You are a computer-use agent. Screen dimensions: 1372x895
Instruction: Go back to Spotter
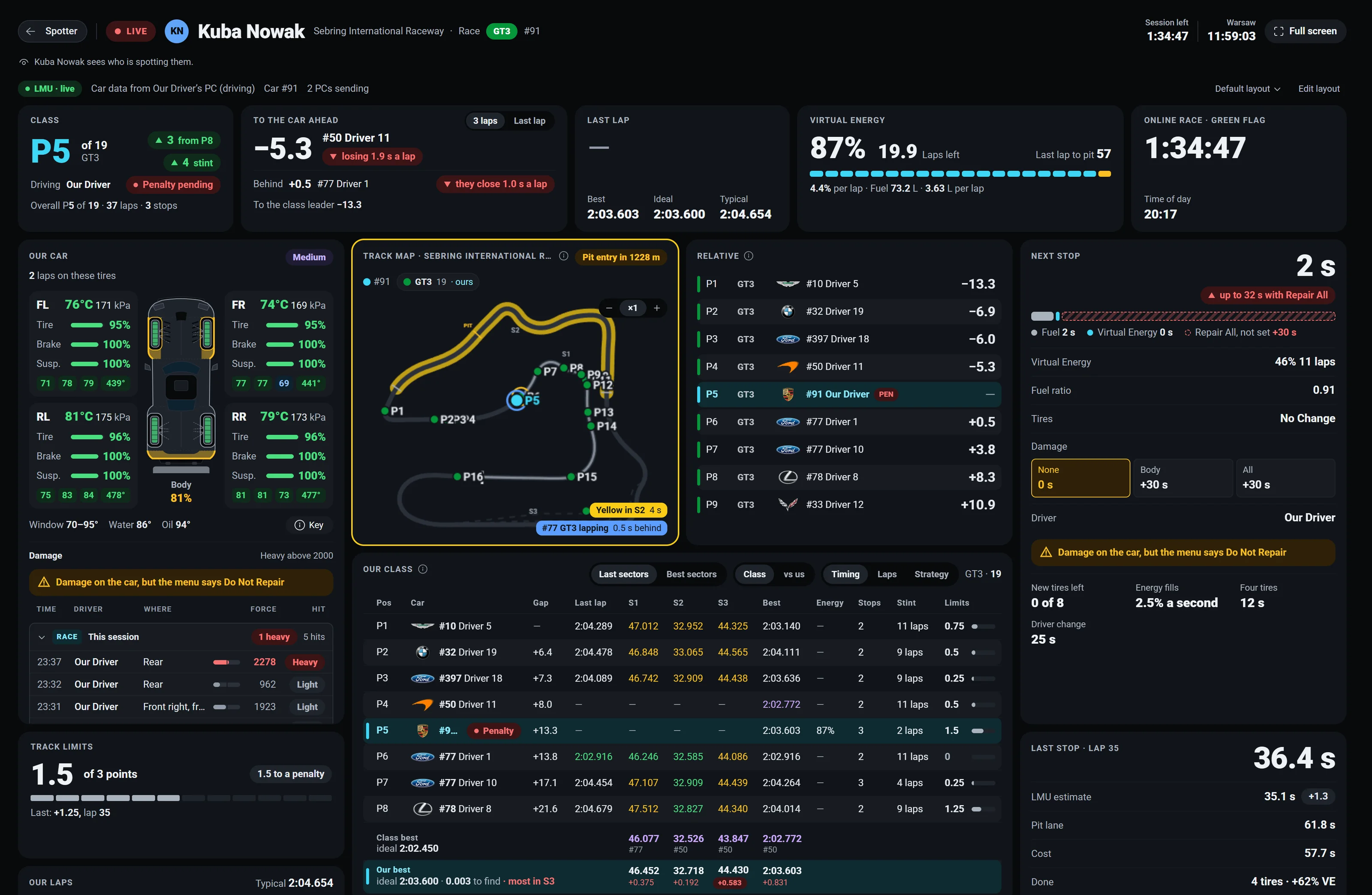(52, 31)
